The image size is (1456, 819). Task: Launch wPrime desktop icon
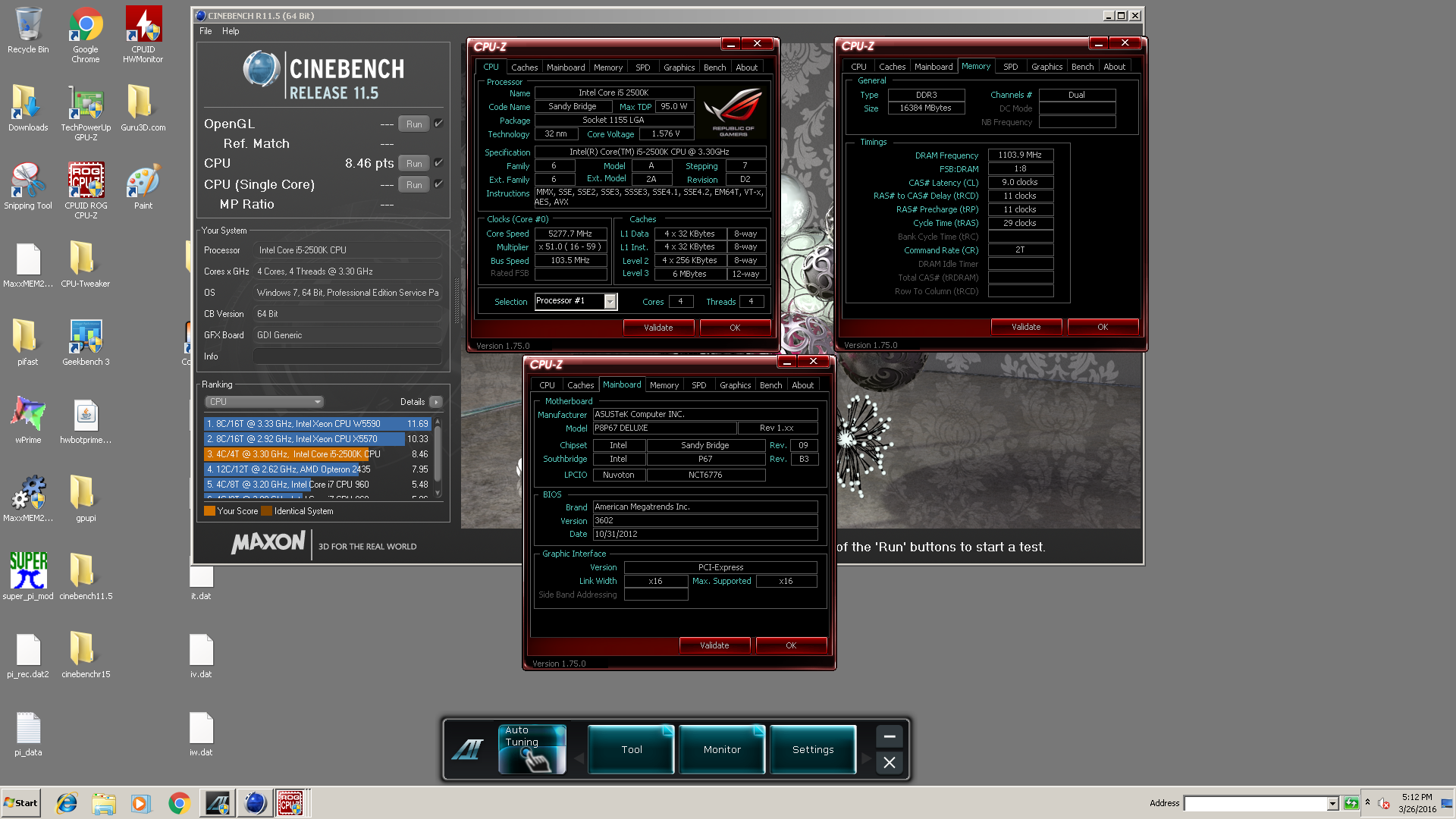pyautogui.click(x=28, y=421)
